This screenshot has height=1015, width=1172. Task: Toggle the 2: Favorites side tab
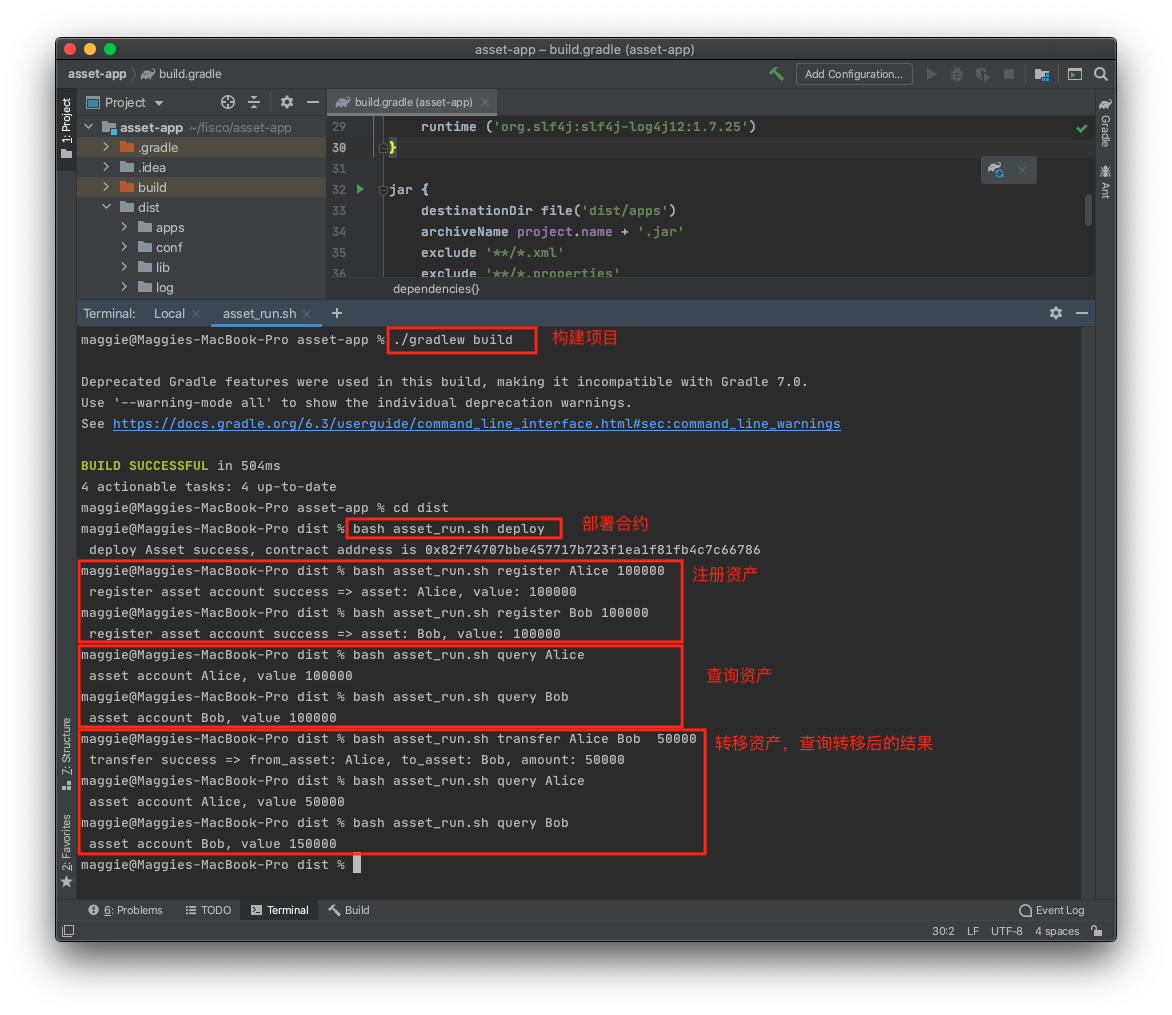click(67, 850)
